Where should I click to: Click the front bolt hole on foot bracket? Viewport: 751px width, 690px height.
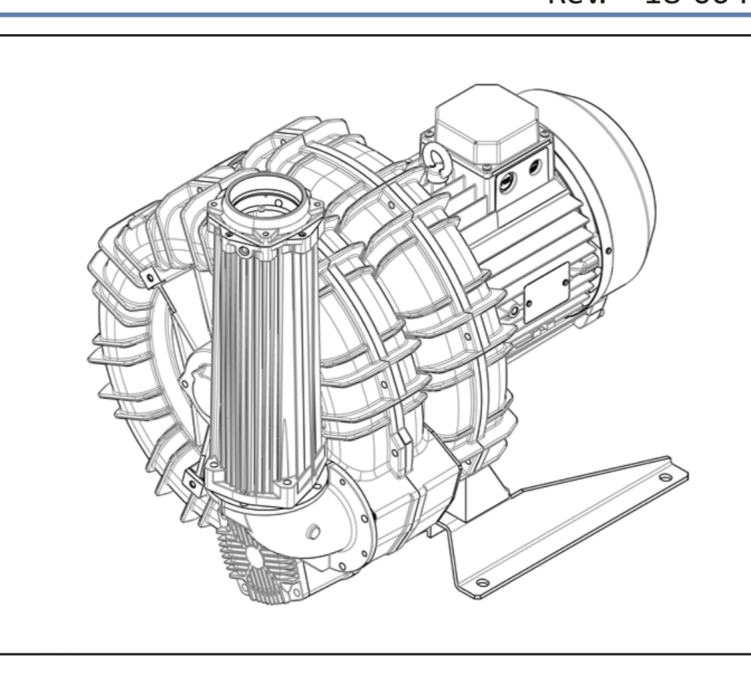pyautogui.click(x=482, y=582)
